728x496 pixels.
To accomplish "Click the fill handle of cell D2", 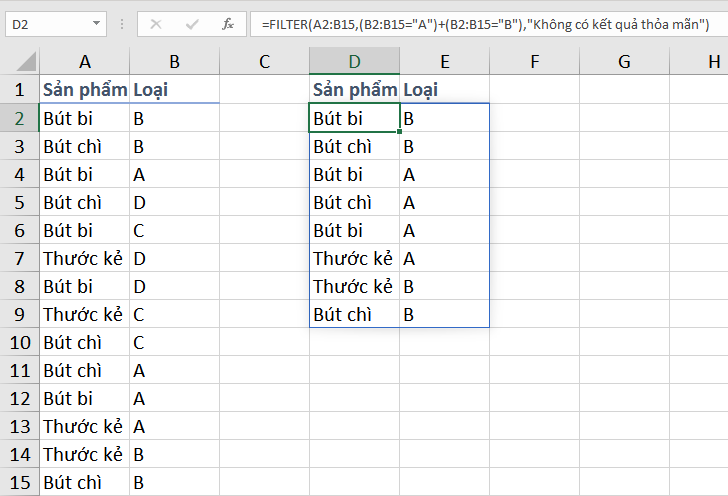I will click(x=400, y=131).
